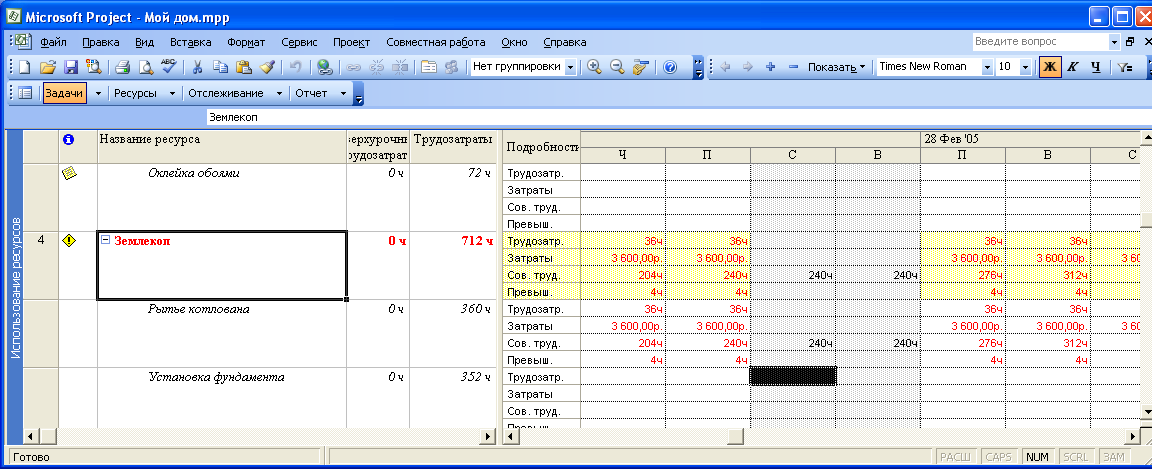The height and width of the screenshot is (469, 1152).
Task: Open Microsoft Project help question icon
Action: pyautogui.click(x=669, y=67)
